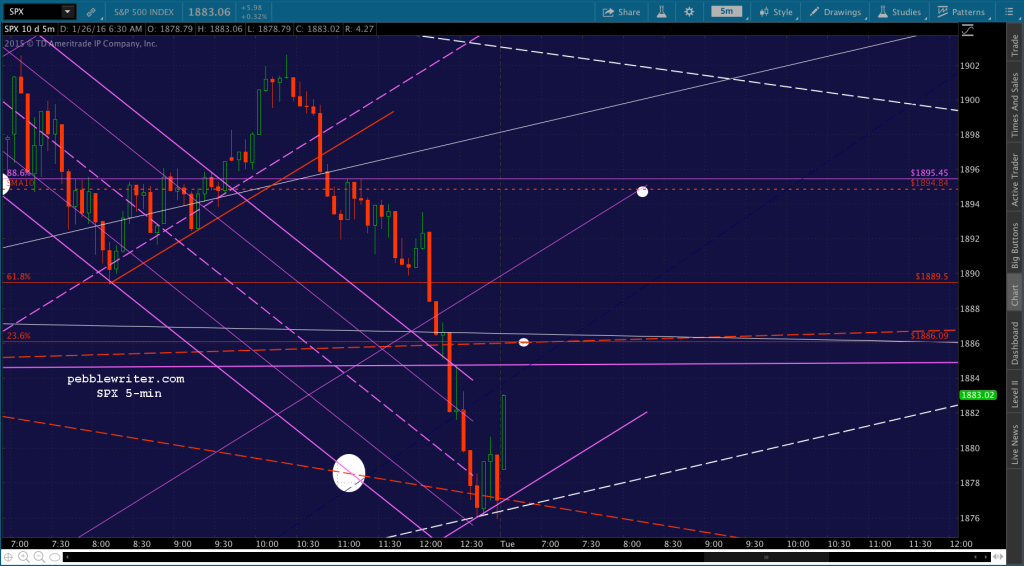Image resolution: width=1024 pixels, height=566 pixels.
Task: Open the flask icon beside Share
Action: [662, 12]
